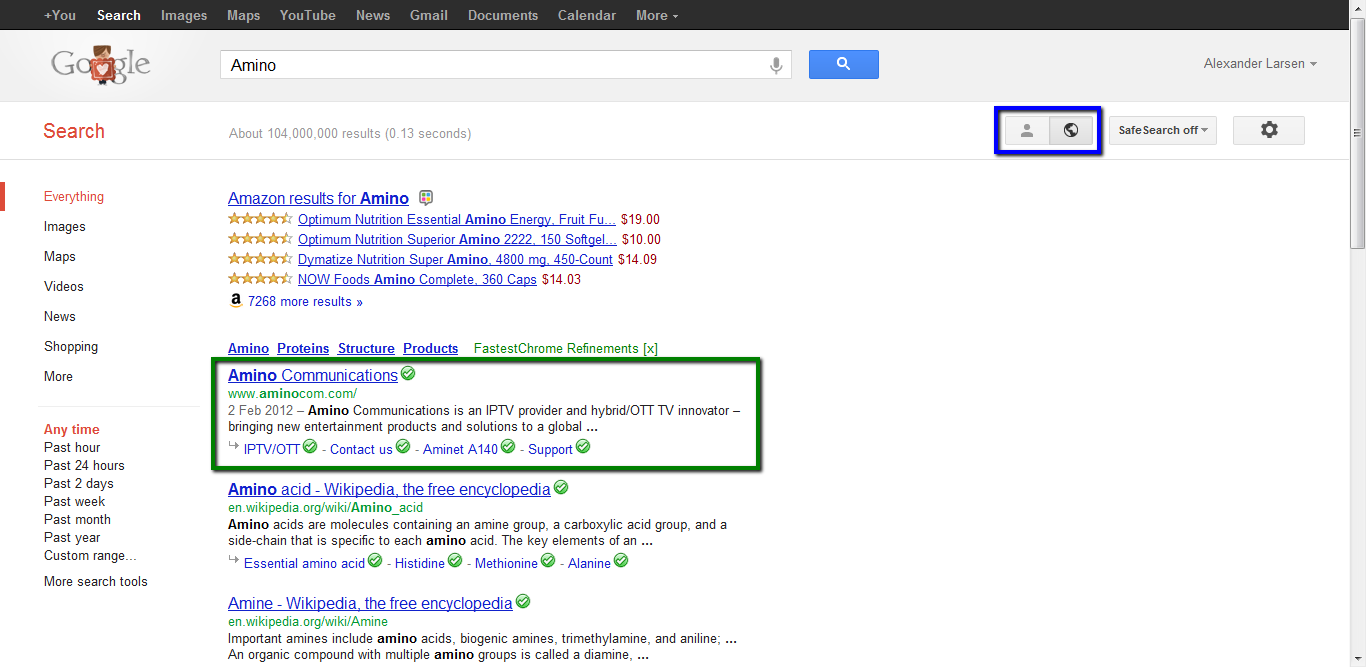
Task: Open 7268 more results link
Action: click(305, 301)
